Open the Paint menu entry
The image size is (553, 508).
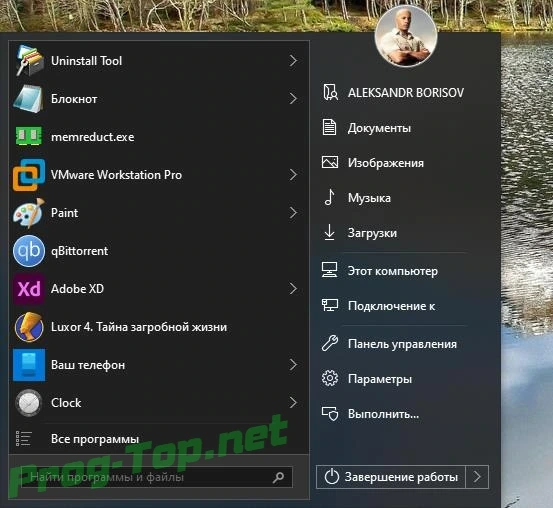[159, 213]
